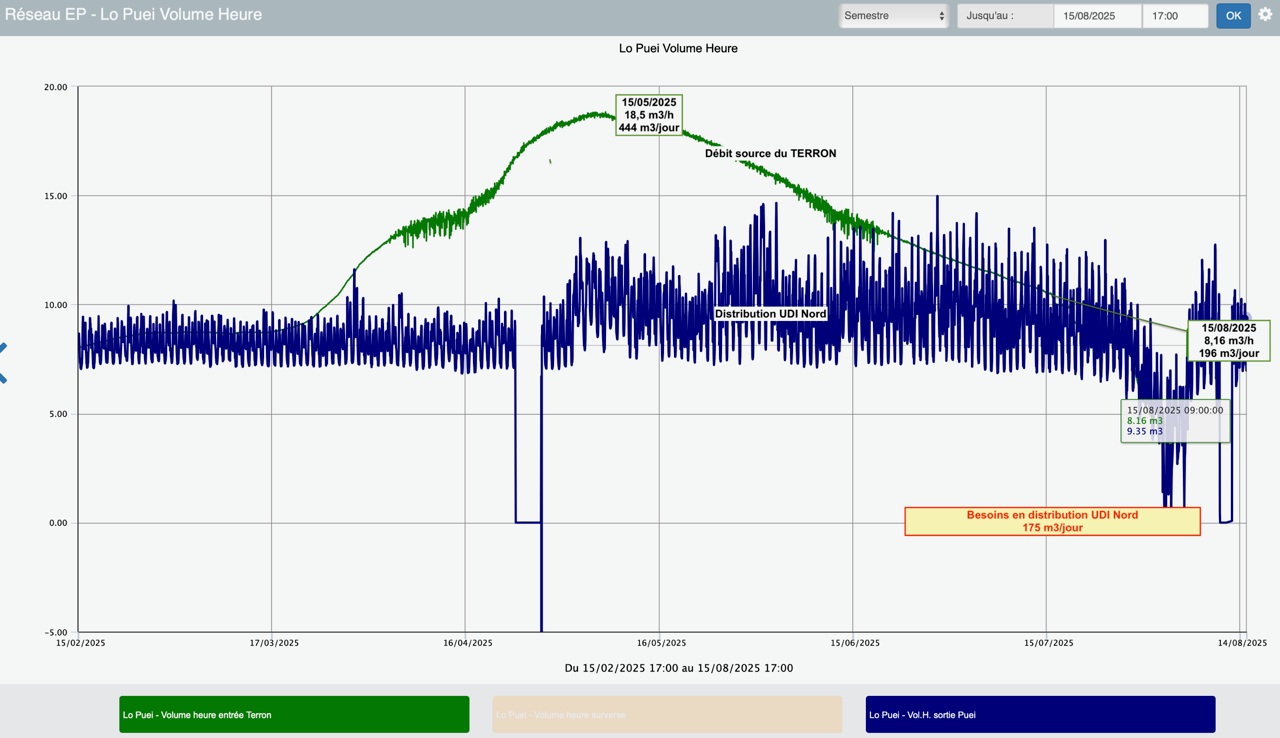1280x738 pixels.
Task: Click the 17:00 time field
Action: (x=1174, y=16)
